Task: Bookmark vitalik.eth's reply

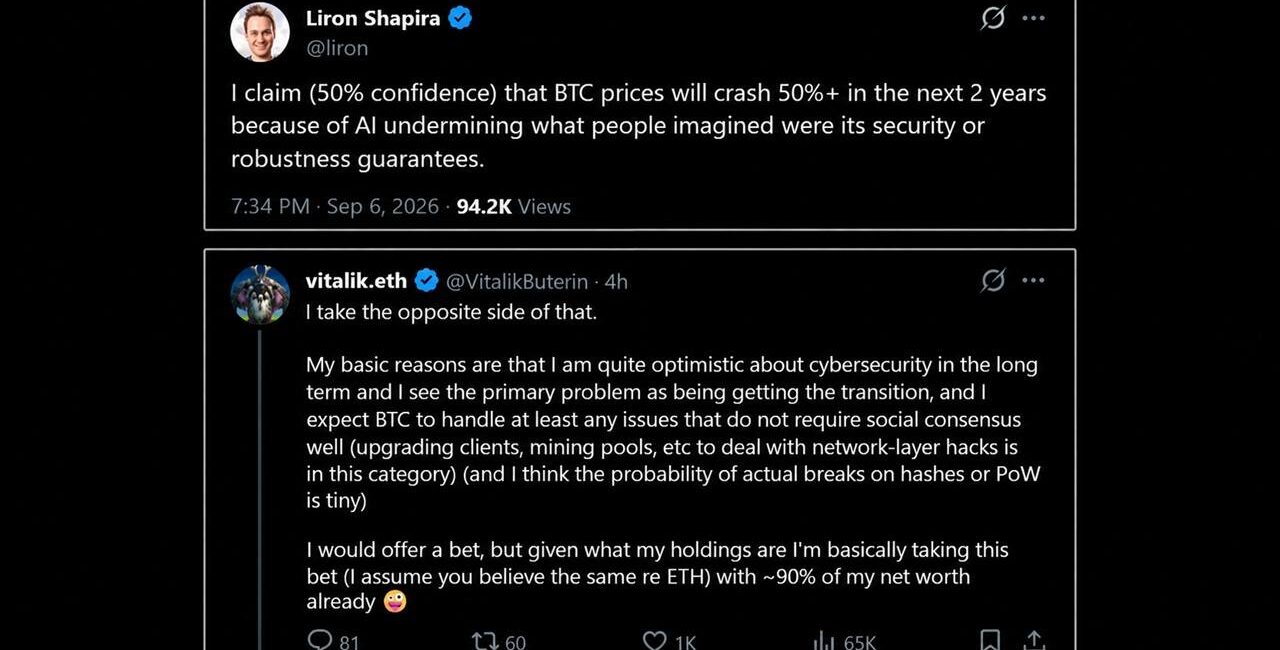Action: pyautogui.click(x=990, y=640)
